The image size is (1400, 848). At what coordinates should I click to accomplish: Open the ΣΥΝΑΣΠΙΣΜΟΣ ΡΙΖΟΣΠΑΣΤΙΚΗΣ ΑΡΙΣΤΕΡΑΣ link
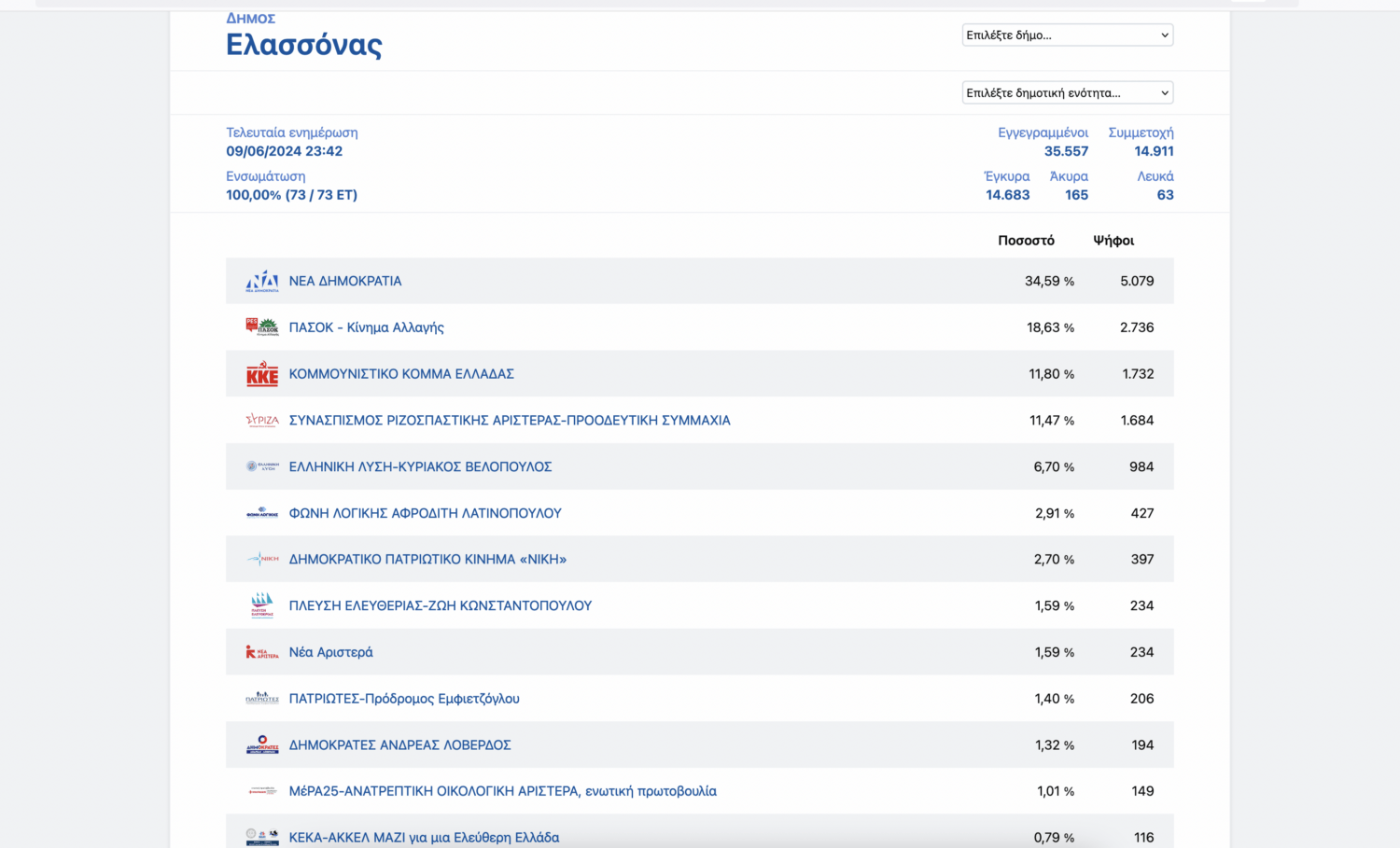tap(510, 421)
